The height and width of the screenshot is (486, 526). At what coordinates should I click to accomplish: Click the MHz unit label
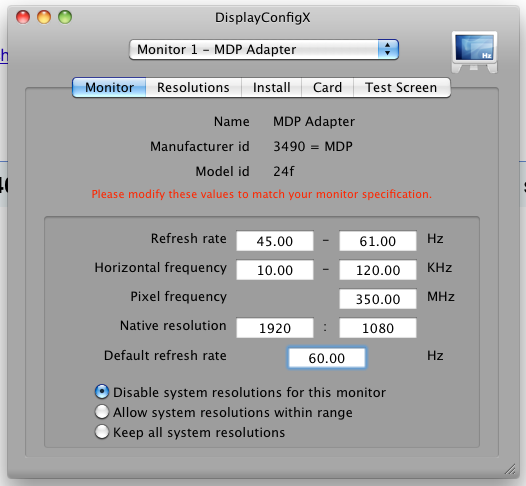pos(441,296)
